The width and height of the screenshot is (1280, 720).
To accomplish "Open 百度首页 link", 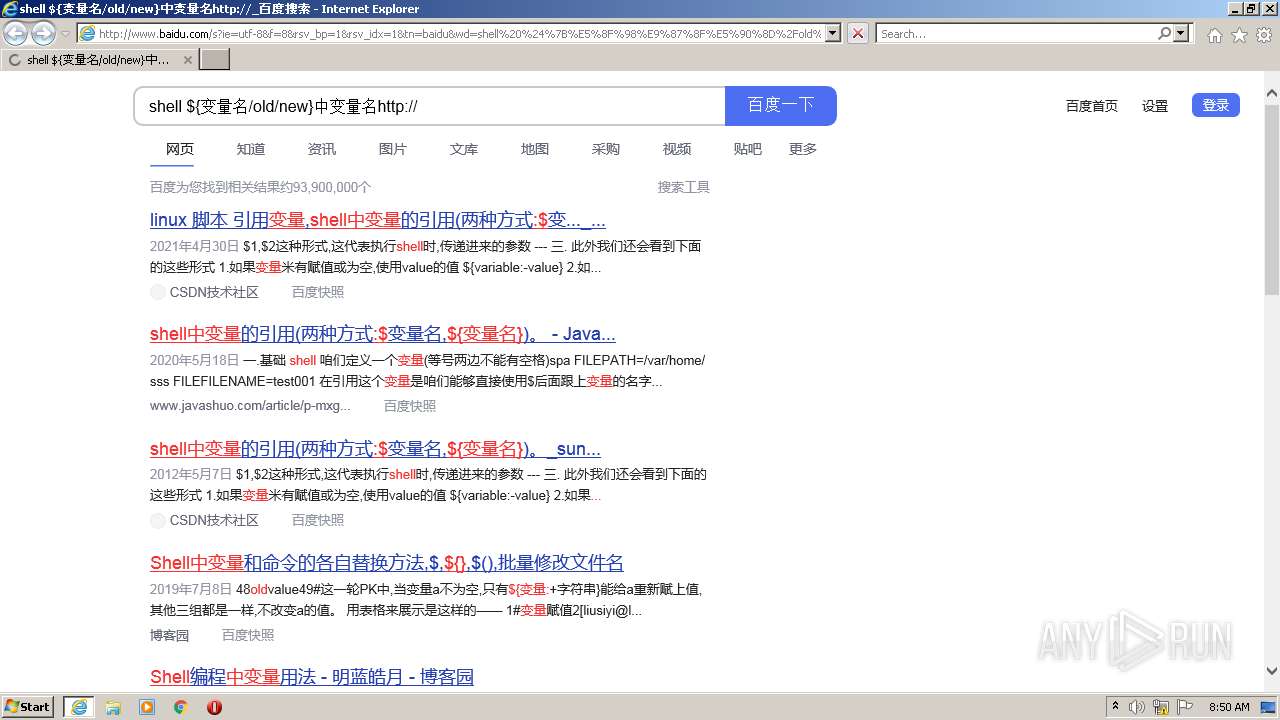I will (x=1091, y=106).
